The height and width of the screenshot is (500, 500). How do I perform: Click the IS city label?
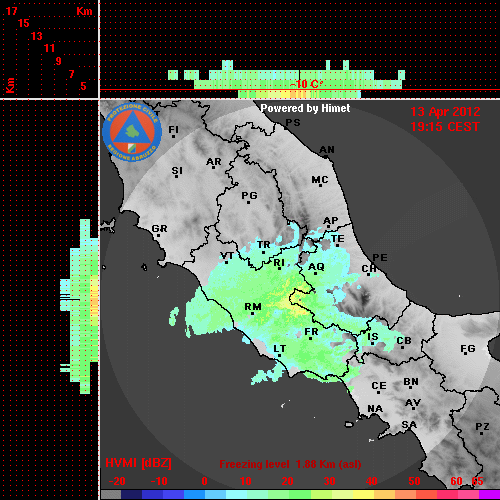373,337
